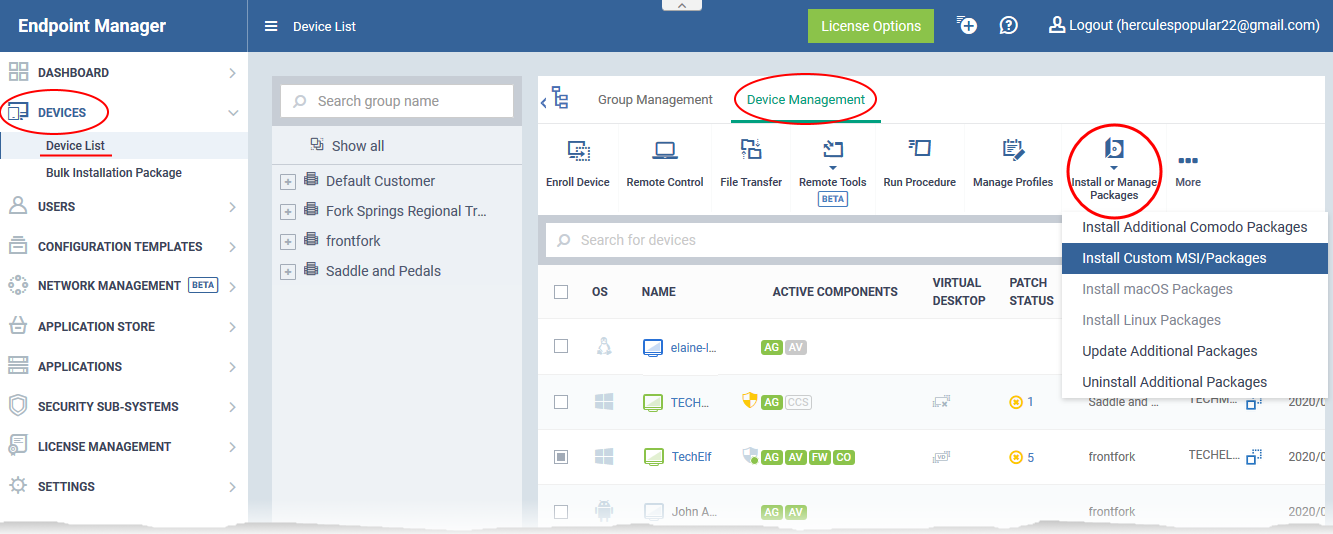The width and height of the screenshot is (1333, 534).
Task: Click the Users person icon
Action: pos(18,206)
